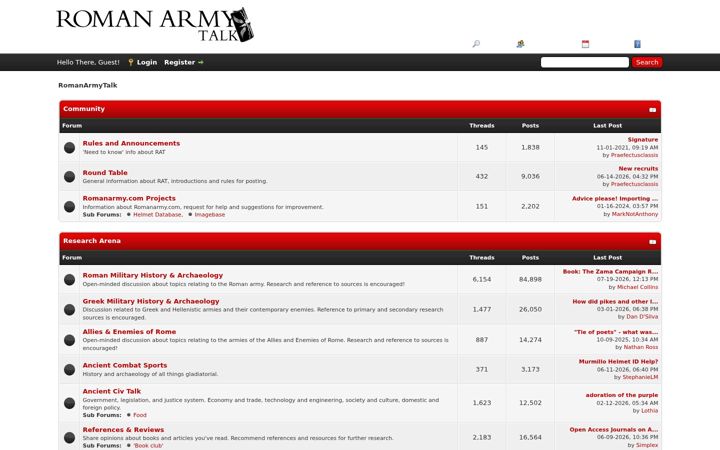View profile of MarkNotAnthony
This screenshot has height=450, width=720.
635,214
